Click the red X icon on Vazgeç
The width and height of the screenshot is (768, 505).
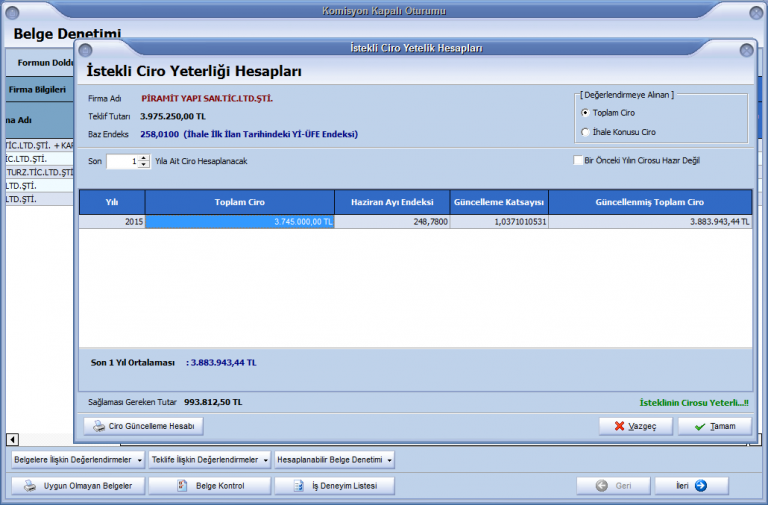pos(620,426)
